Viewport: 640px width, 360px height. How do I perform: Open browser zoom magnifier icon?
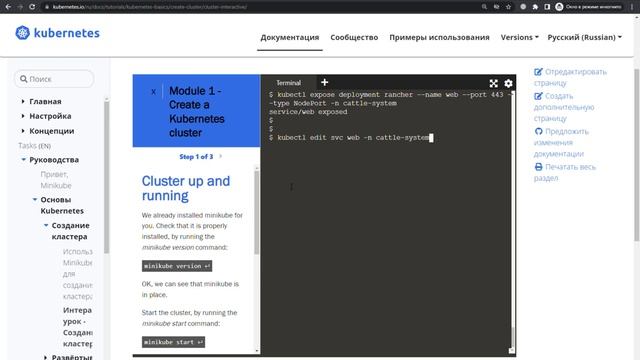click(484, 7)
